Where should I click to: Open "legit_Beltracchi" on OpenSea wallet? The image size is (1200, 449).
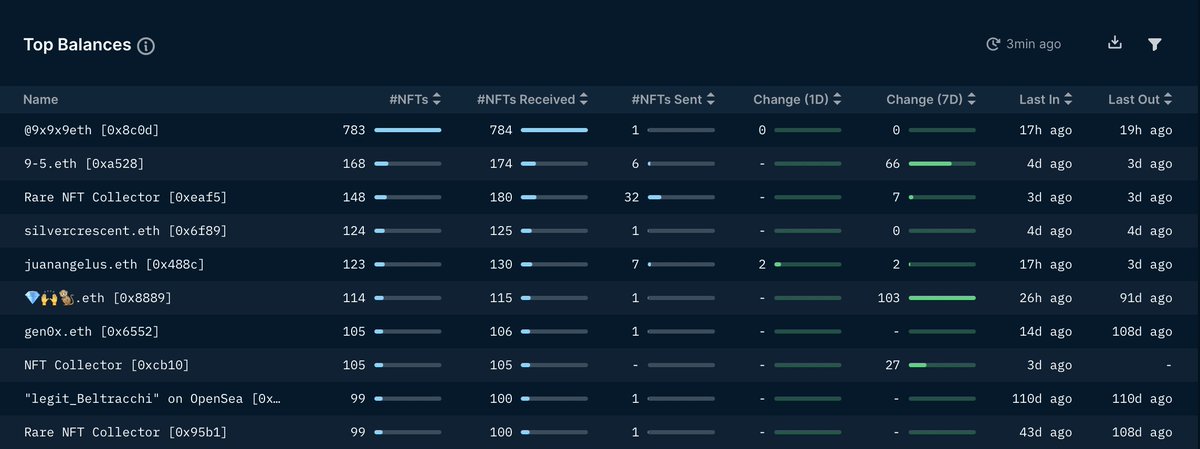pos(152,399)
